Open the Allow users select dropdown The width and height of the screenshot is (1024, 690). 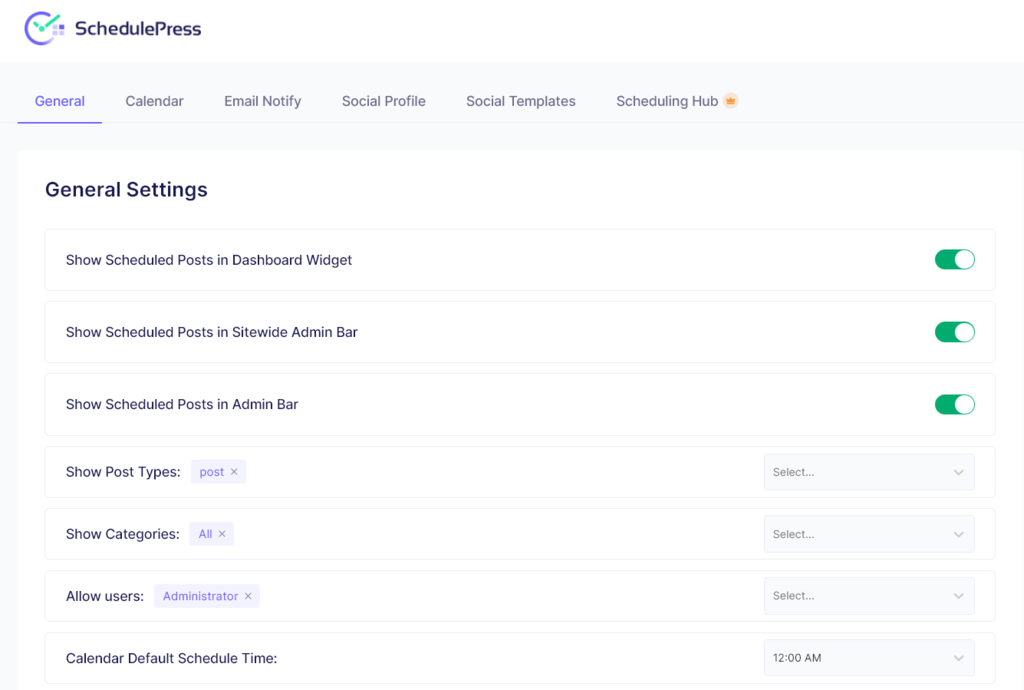(x=868, y=595)
